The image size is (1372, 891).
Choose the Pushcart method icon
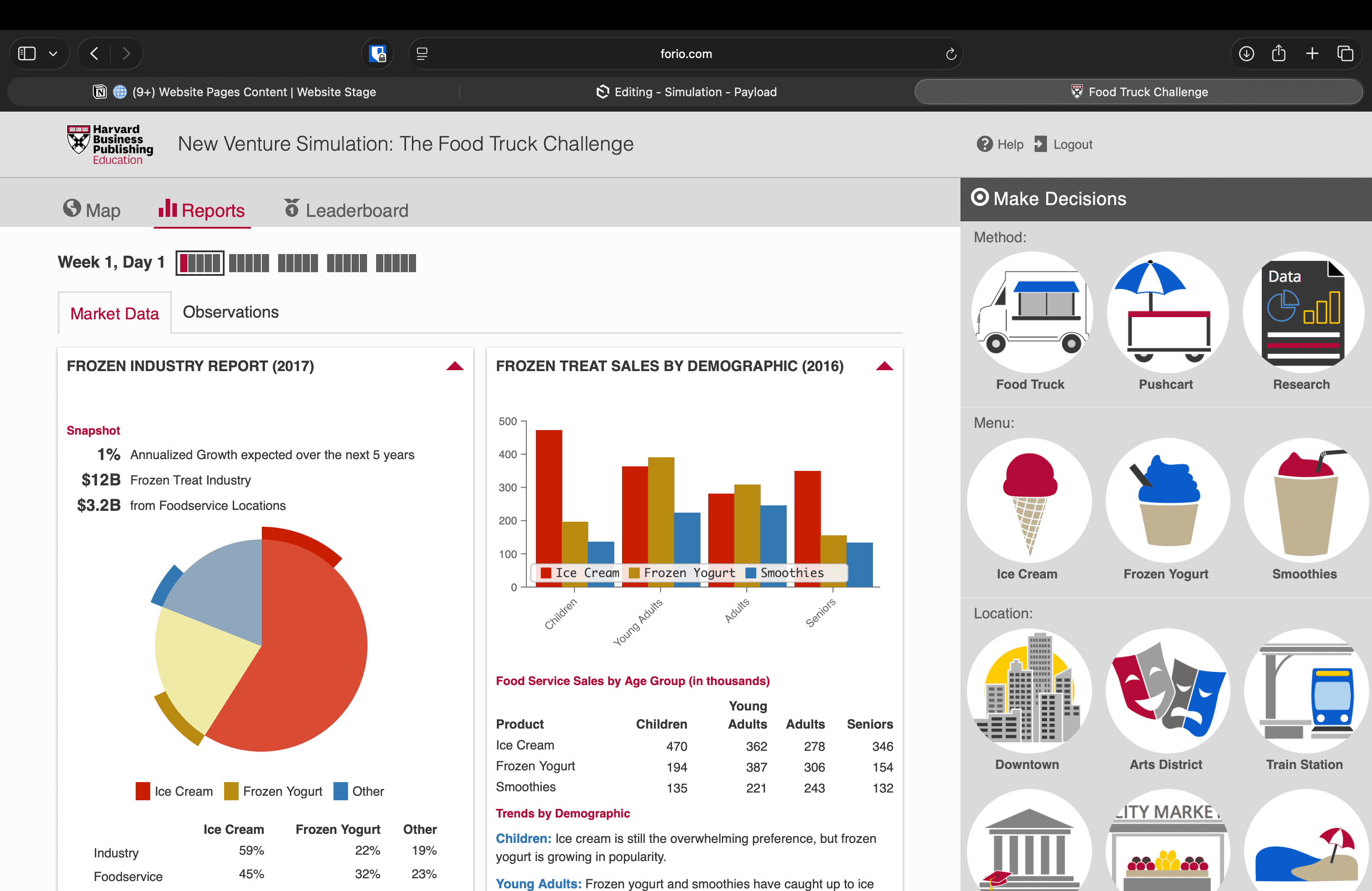point(1167,312)
